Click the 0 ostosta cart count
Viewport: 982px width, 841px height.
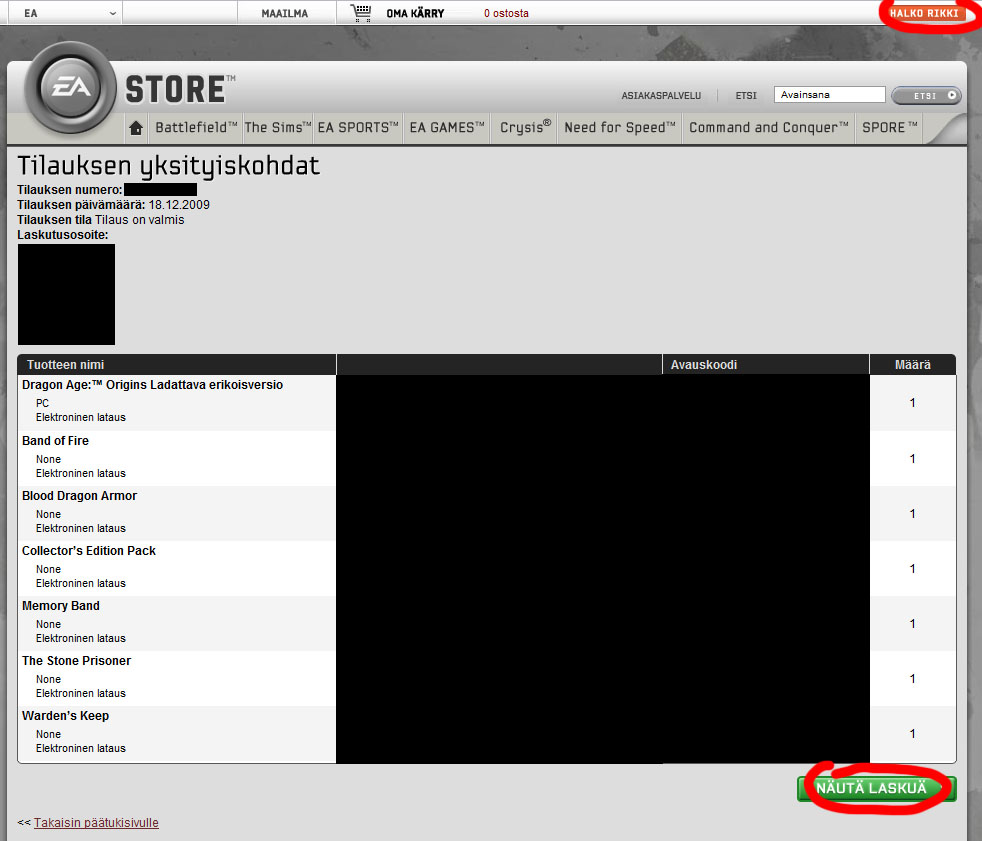(506, 13)
